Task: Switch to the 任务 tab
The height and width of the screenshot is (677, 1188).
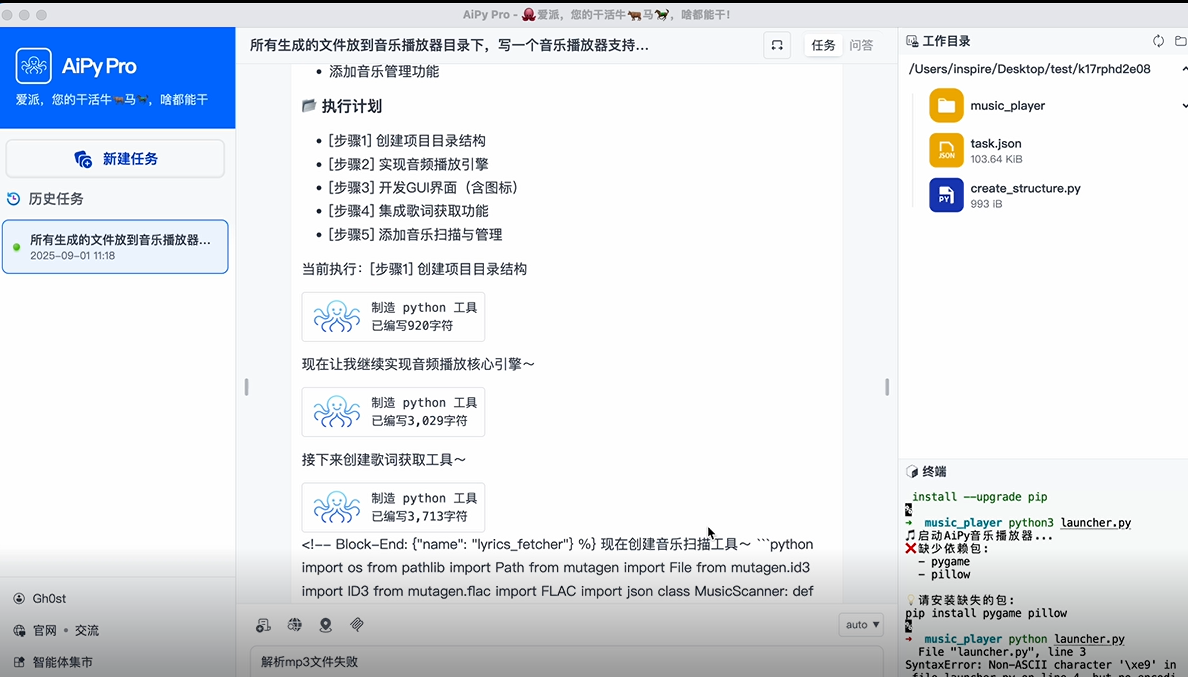Action: pyautogui.click(x=823, y=45)
